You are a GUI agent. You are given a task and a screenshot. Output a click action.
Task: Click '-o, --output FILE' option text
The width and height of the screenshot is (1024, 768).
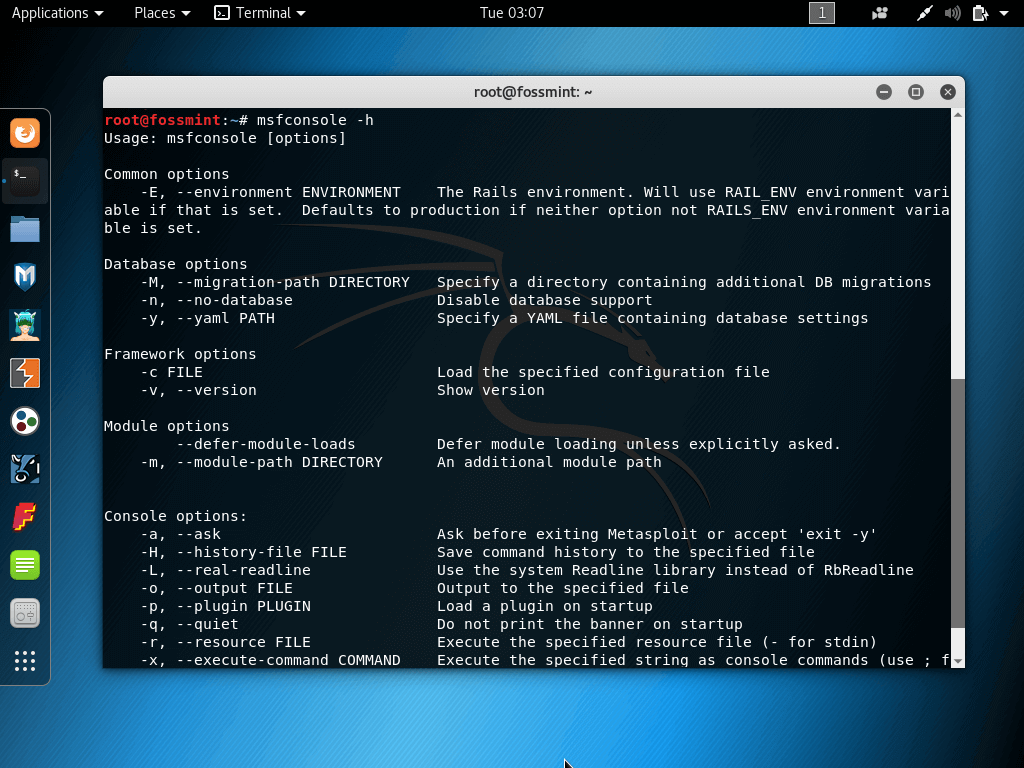point(216,588)
